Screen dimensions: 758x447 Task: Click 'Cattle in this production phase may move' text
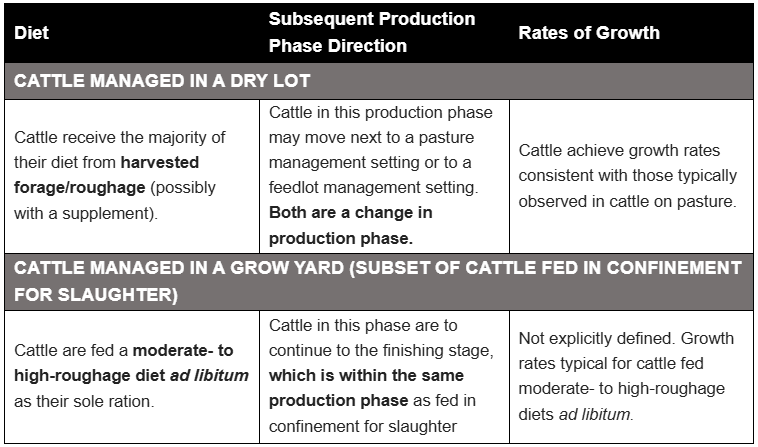[x=380, y=124]
